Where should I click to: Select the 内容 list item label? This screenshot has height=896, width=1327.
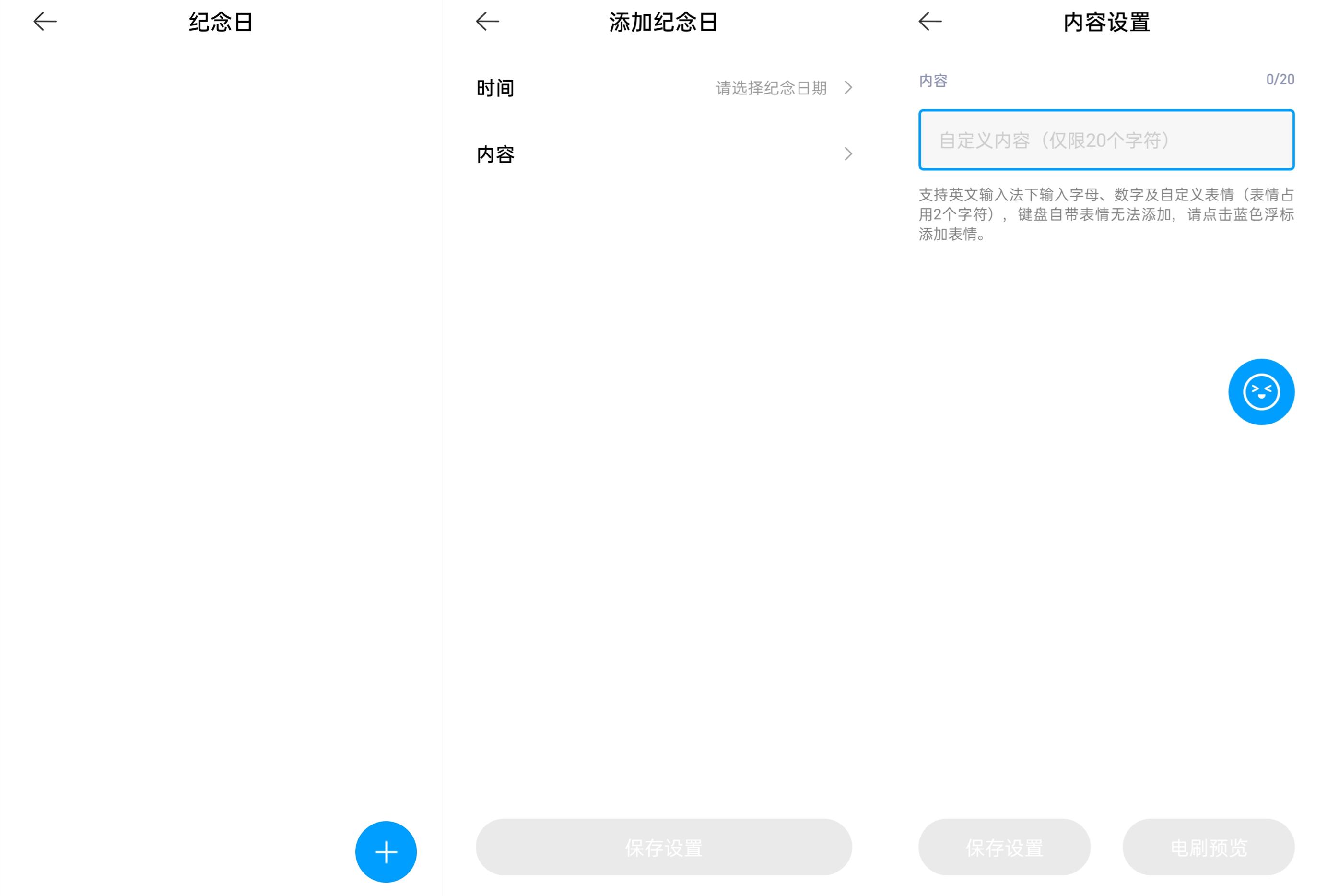(495, 154)
